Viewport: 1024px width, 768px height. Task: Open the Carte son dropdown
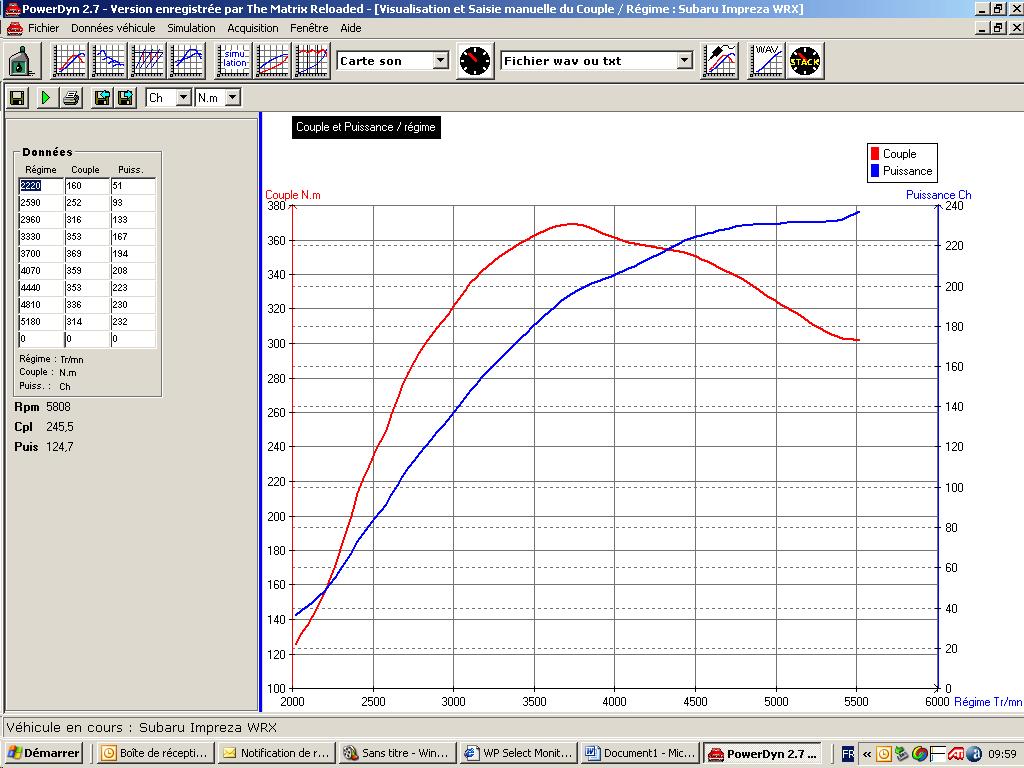(x=441, y=61)
